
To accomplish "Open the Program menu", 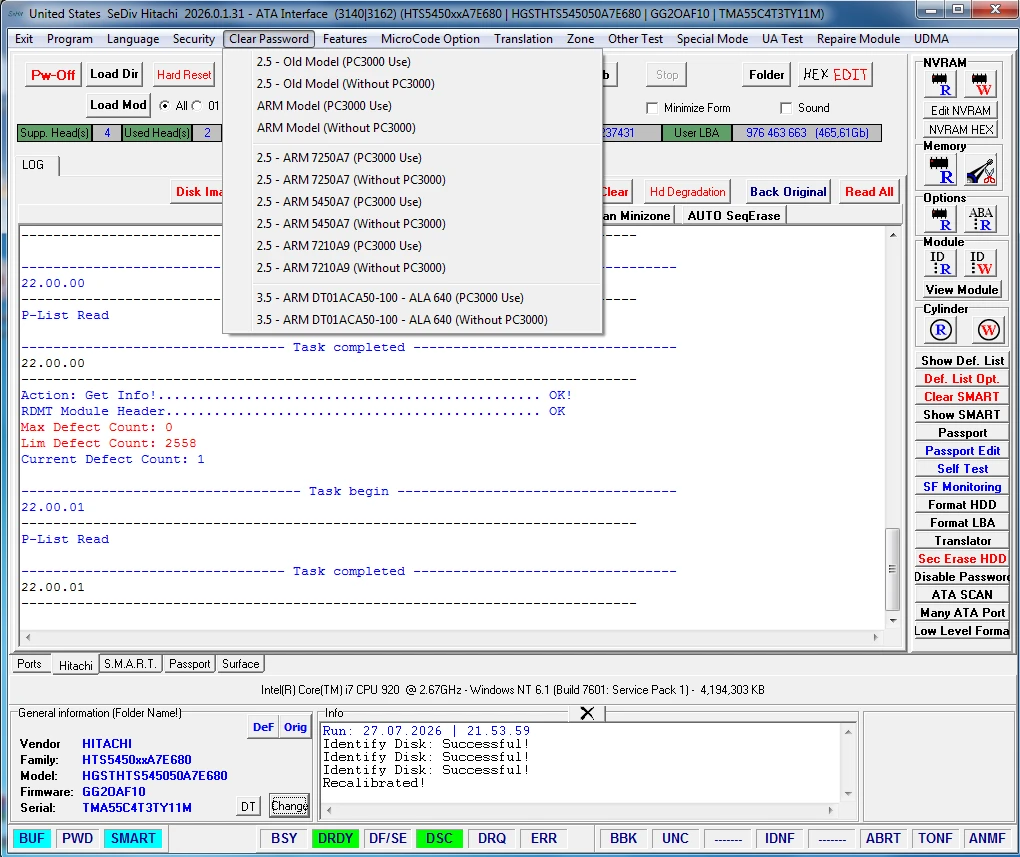I will pos(70,39).
